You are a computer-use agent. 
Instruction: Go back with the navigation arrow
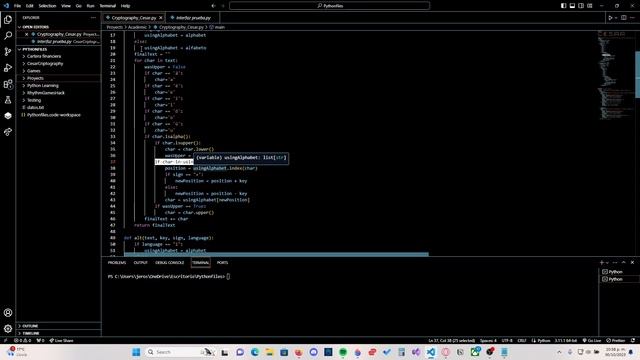point(213,6)
